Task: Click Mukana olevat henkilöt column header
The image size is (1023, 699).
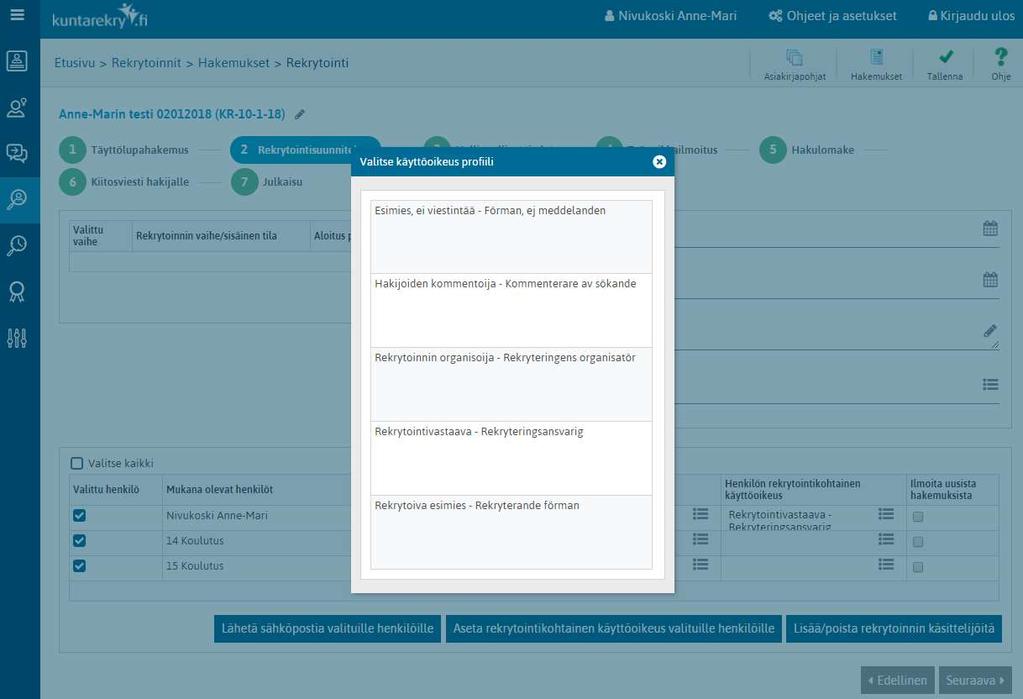Action: (219, 489)
